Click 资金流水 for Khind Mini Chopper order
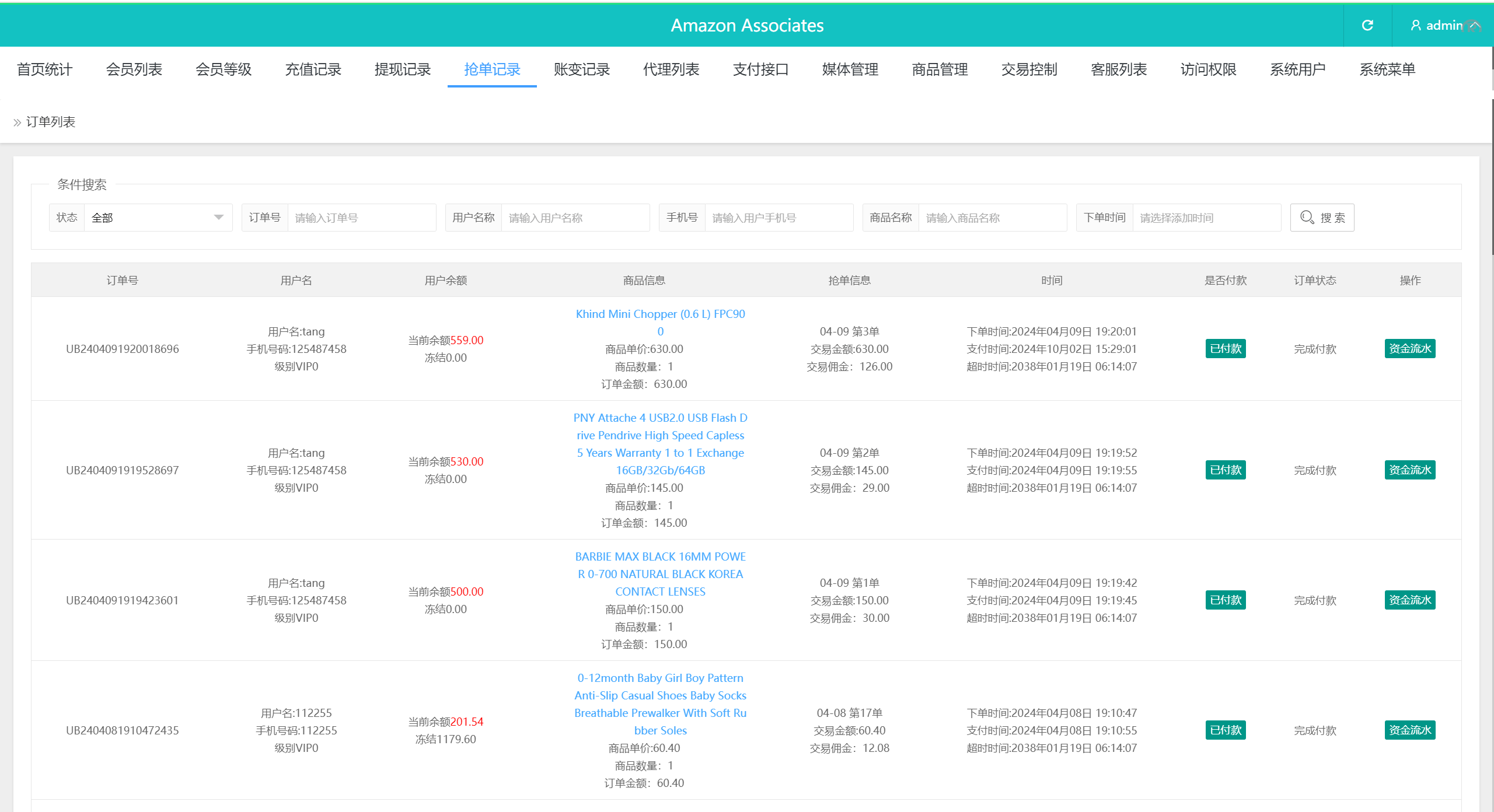The height and width of the screenshot is (812, 1494). pos(1409,349)
